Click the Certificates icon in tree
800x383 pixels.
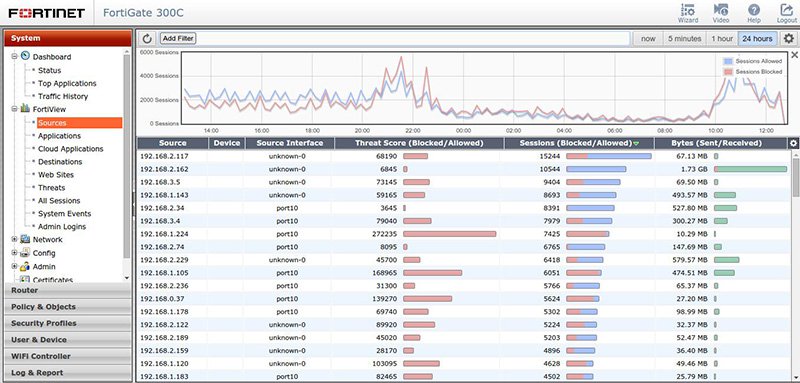pyautogui.click(x=25, y=279)
